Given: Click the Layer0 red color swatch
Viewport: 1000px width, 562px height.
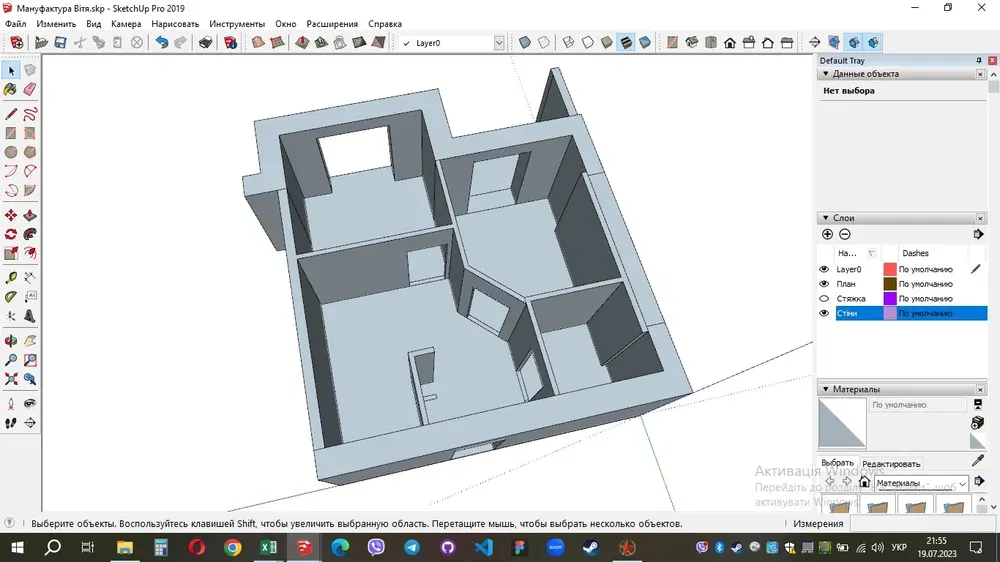Looking at the screenshot, I should (x=890, y=269).
